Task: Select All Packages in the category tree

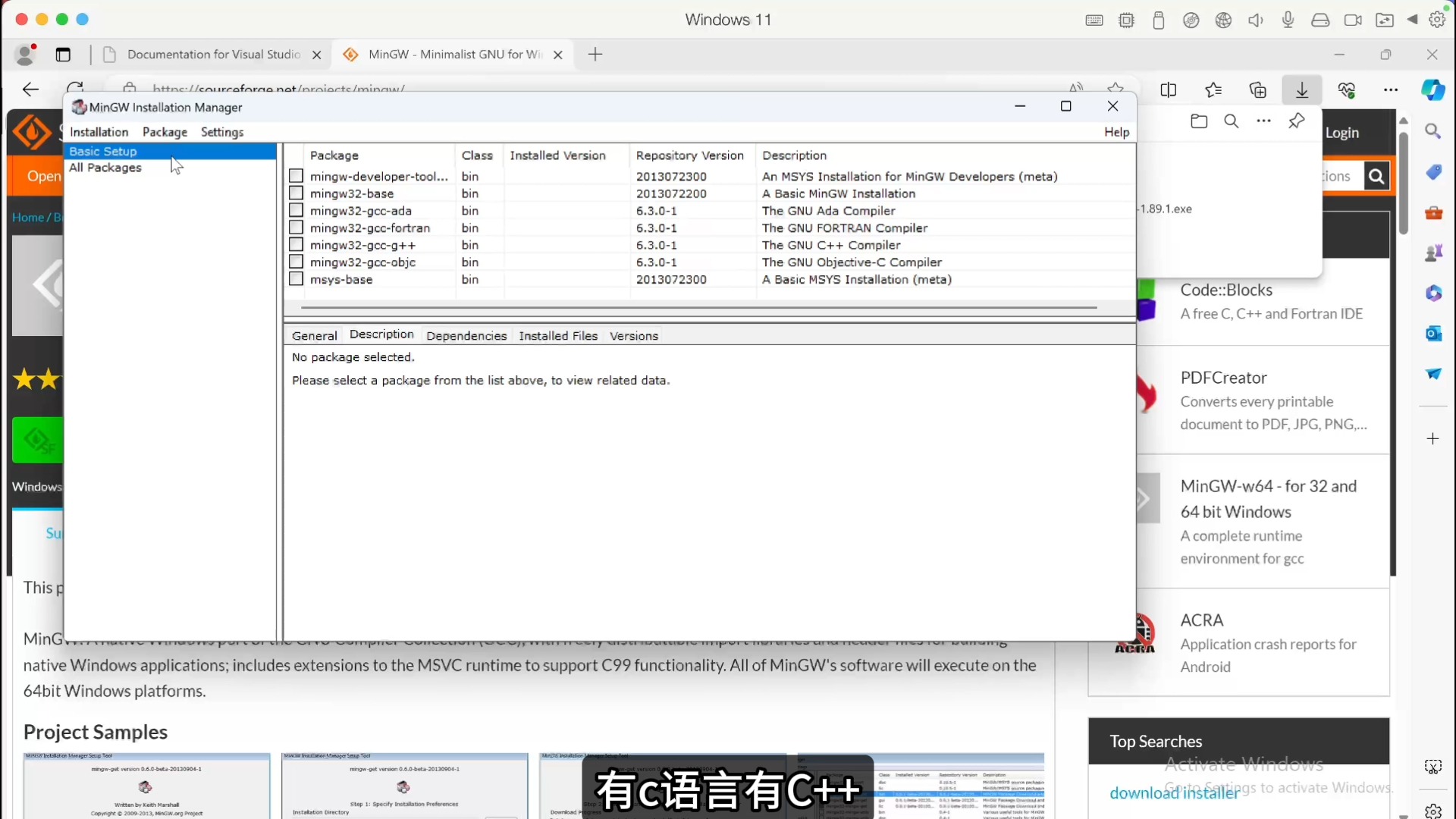Action: pos(105,168)
